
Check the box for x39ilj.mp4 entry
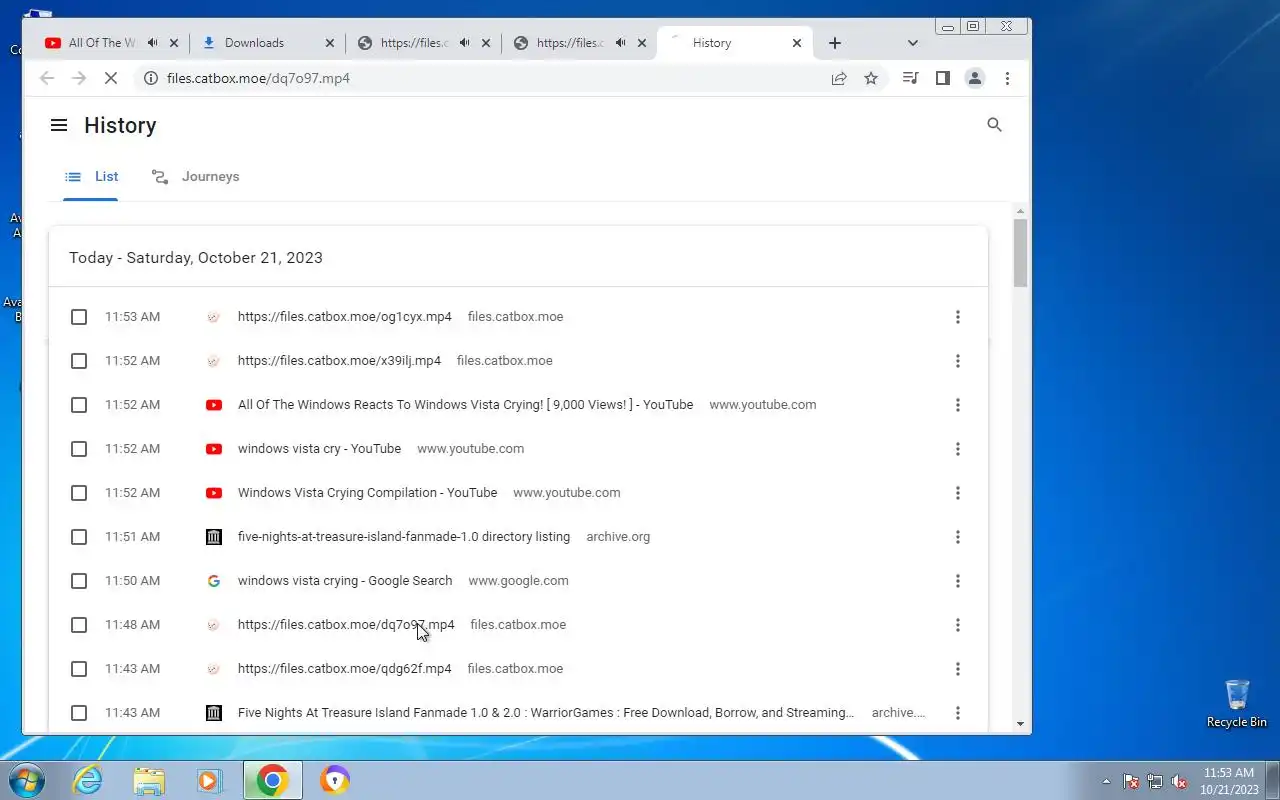79,361
